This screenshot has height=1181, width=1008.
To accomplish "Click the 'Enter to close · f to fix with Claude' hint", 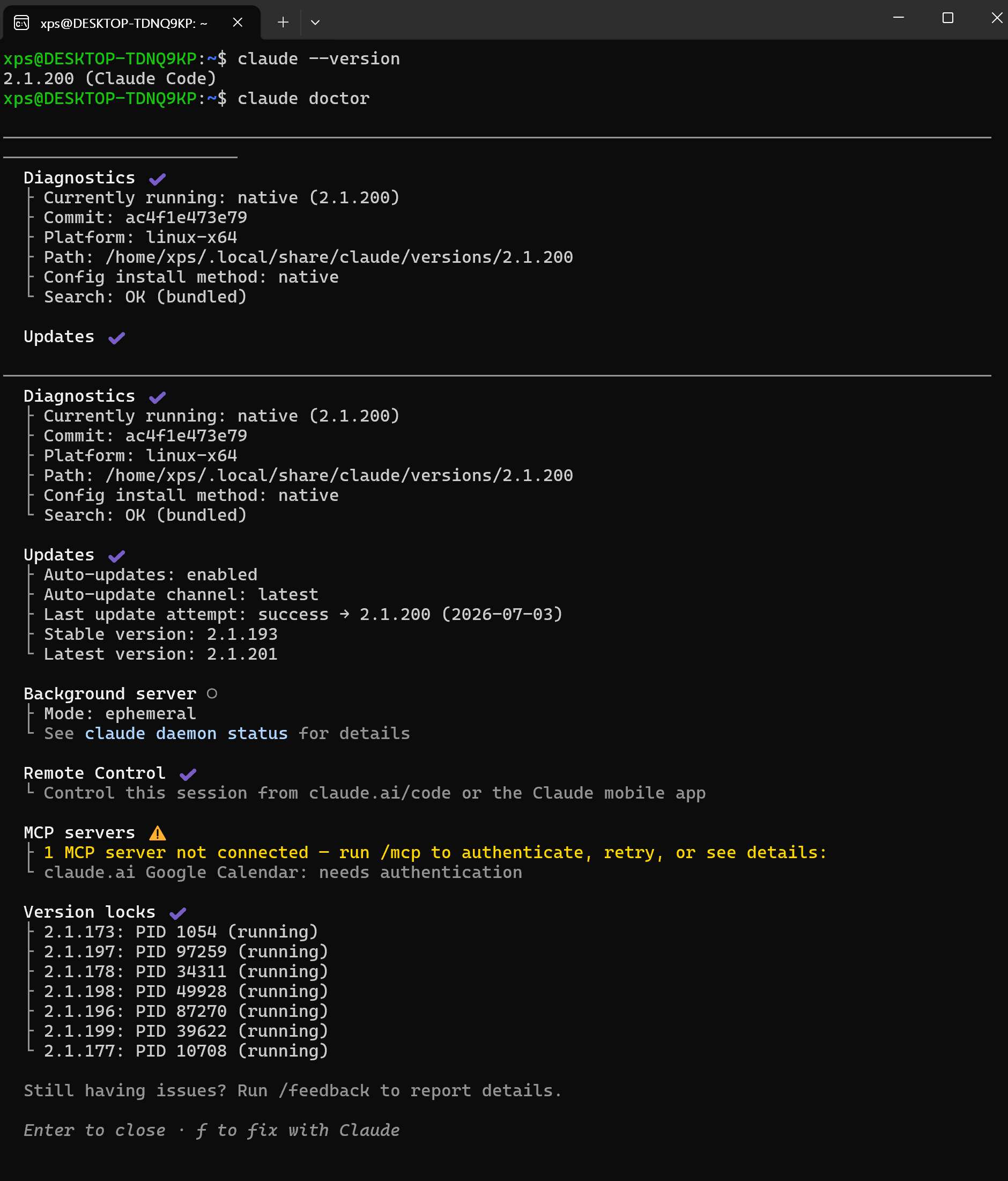I will point(212,1131).
